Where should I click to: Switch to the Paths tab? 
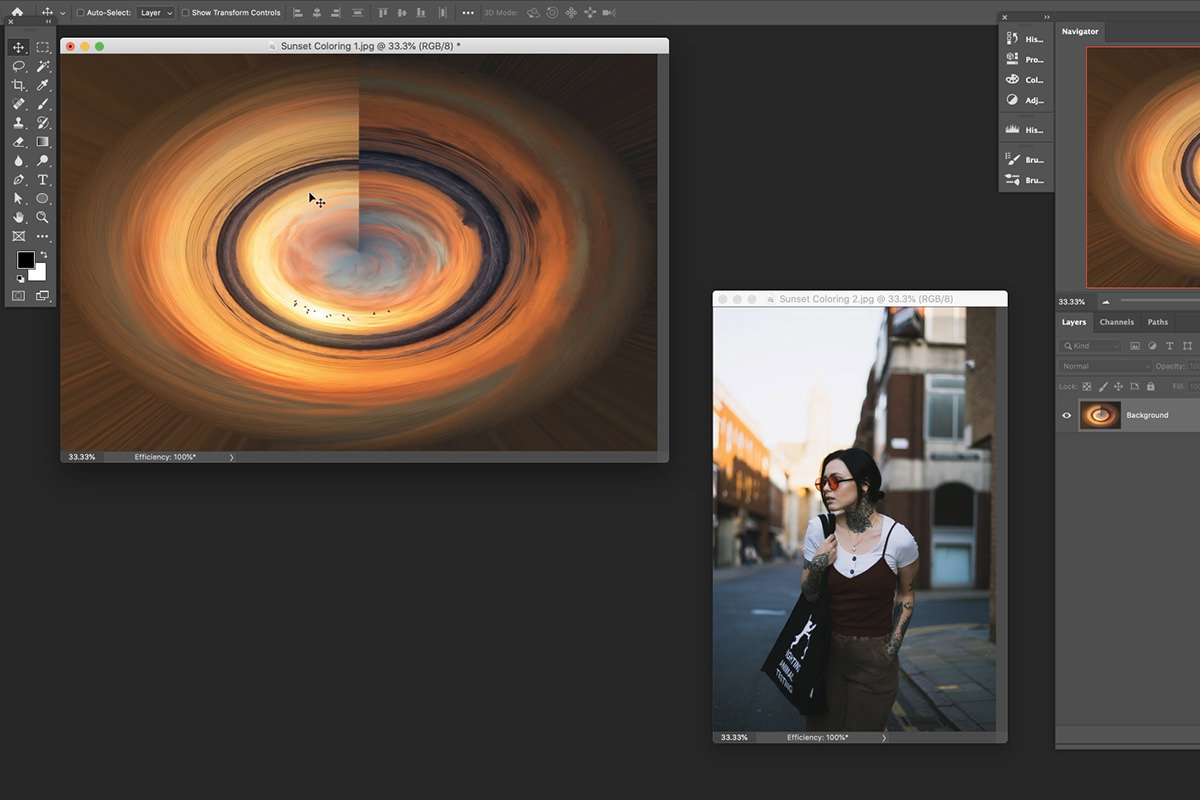click(1158, 322)
